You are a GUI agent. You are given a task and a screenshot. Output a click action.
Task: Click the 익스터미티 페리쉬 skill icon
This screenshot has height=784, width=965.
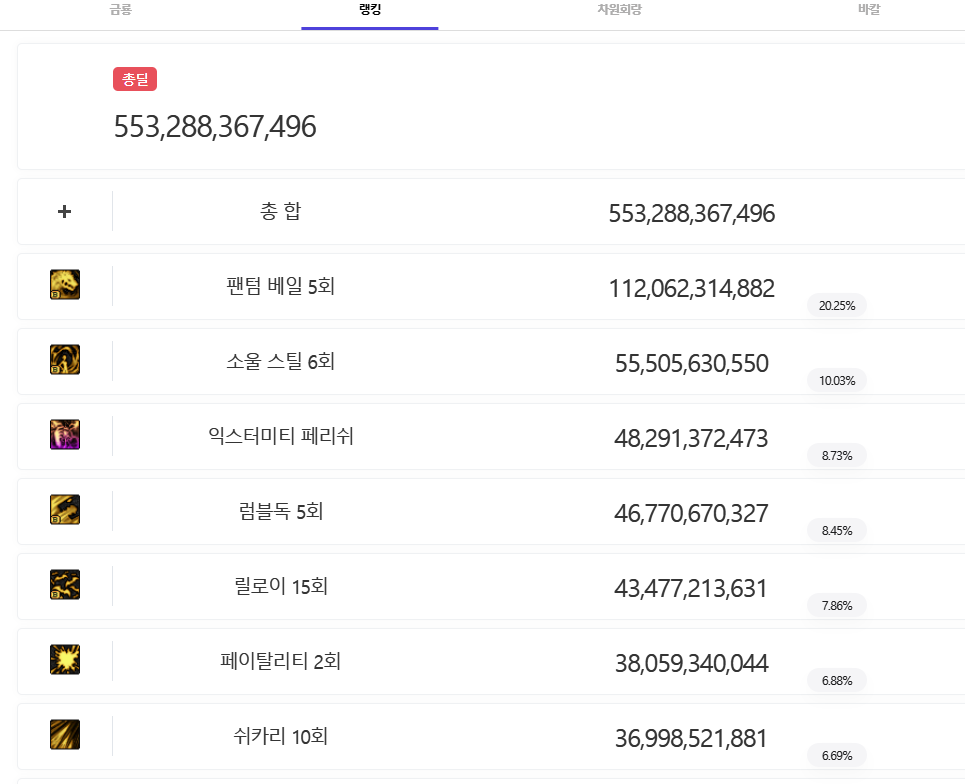tap(65, 435)
